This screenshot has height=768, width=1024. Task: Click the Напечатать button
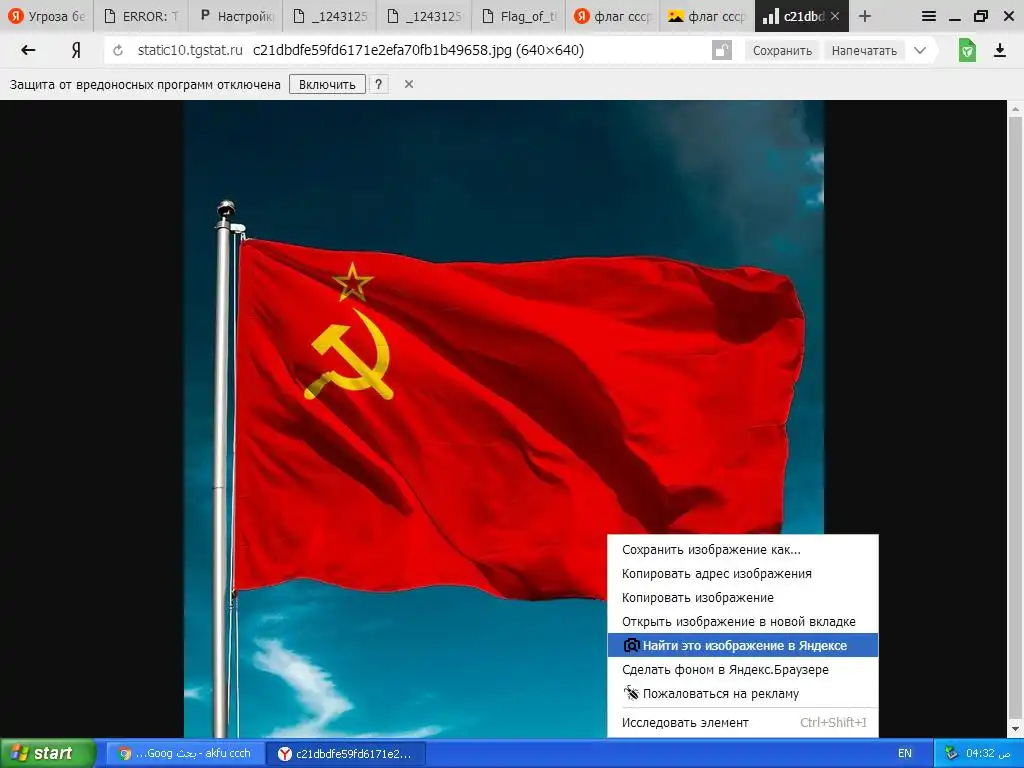(x=864, y=50)
